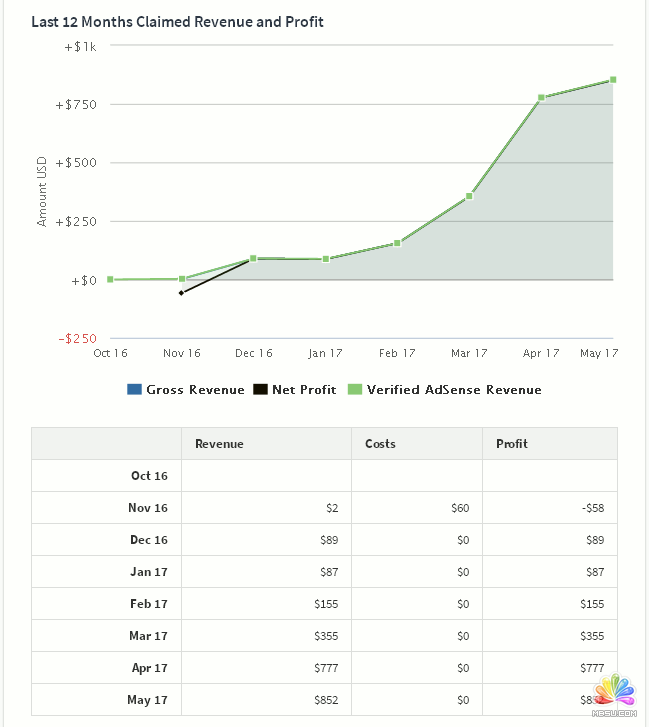Click the Costs column header
Image resolution: width=649 pixels, height=727 pixels.
click(x=380, y=444)
